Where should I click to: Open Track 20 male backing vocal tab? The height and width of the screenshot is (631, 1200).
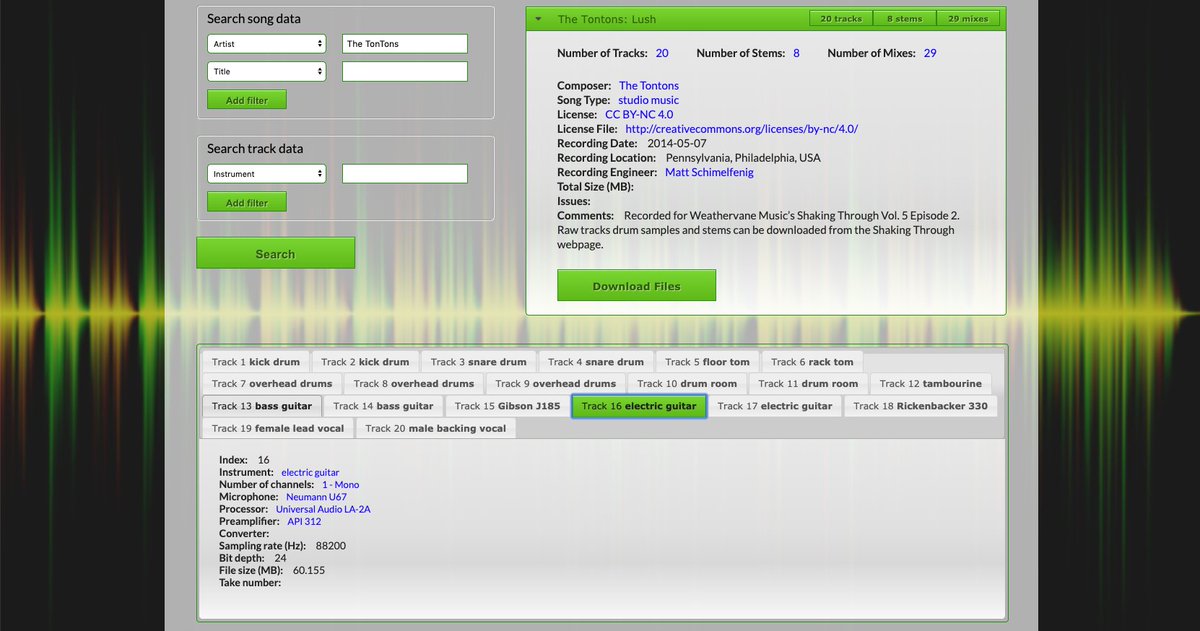click(x=435, y=428)
